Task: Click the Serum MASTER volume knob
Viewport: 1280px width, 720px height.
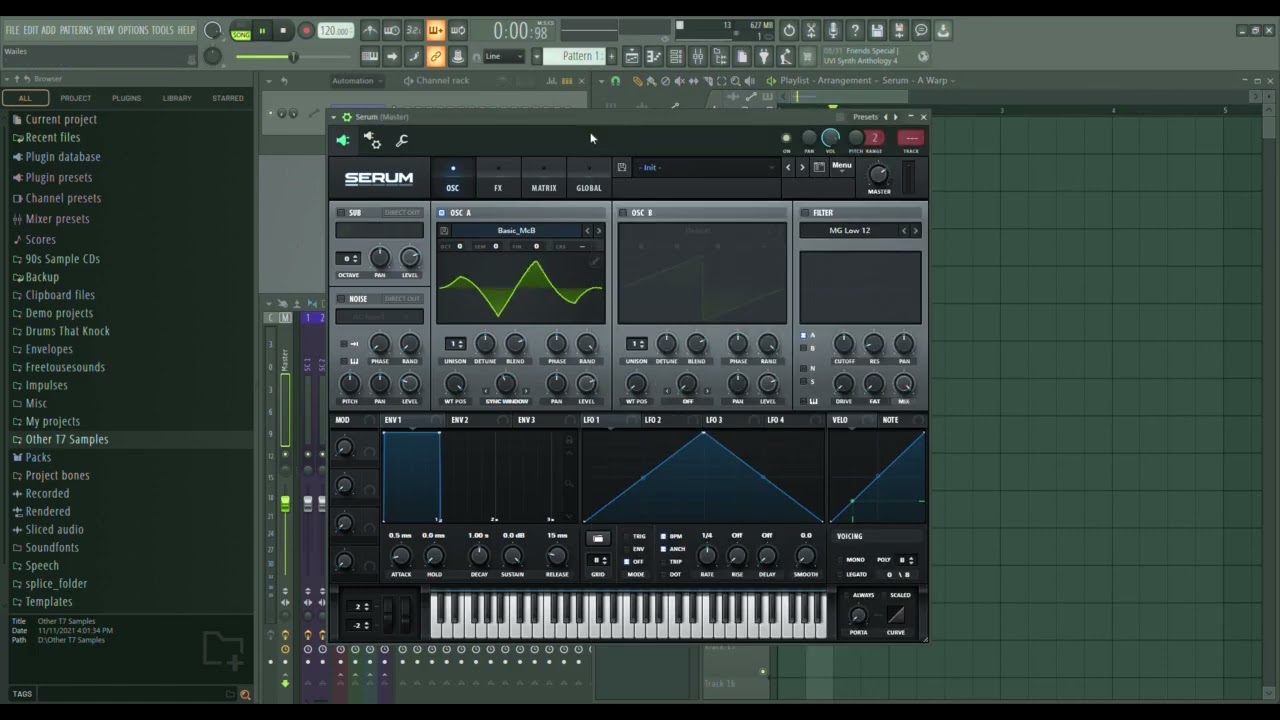Action: coord(878,175)
